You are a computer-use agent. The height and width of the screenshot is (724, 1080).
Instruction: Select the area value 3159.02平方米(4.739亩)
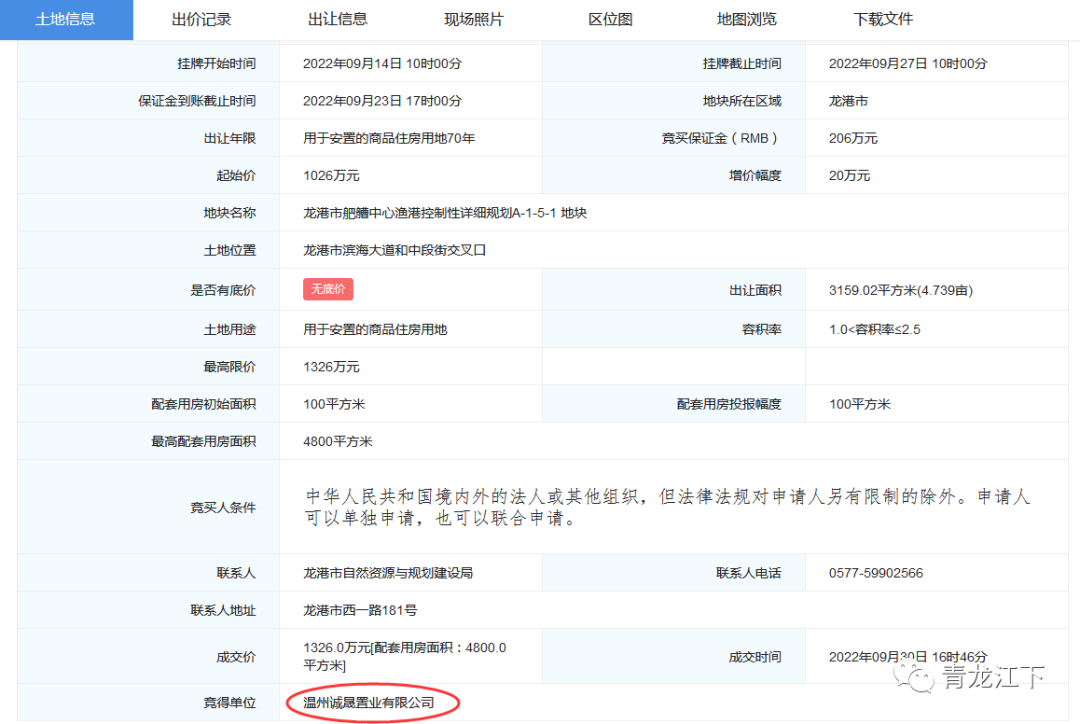pyautogui.click(x=901, y=290)
